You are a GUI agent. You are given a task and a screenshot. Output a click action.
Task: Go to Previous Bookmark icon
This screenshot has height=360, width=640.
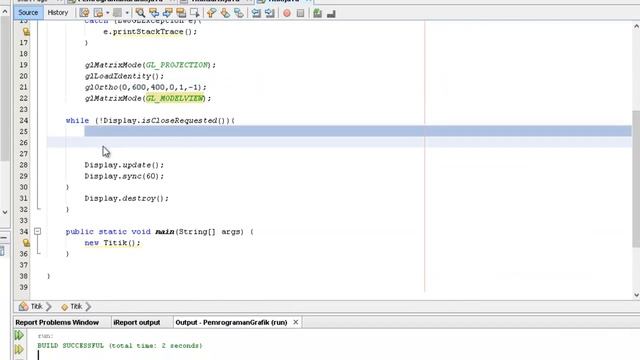(x=211, y=13)
